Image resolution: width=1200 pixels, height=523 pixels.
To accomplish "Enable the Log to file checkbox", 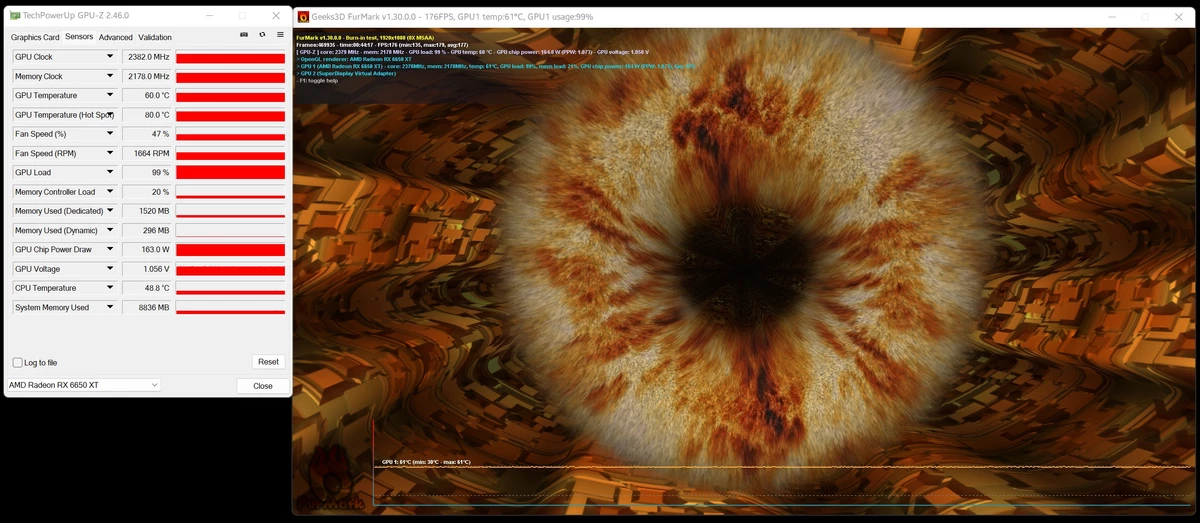I will (x=17, y=362).
